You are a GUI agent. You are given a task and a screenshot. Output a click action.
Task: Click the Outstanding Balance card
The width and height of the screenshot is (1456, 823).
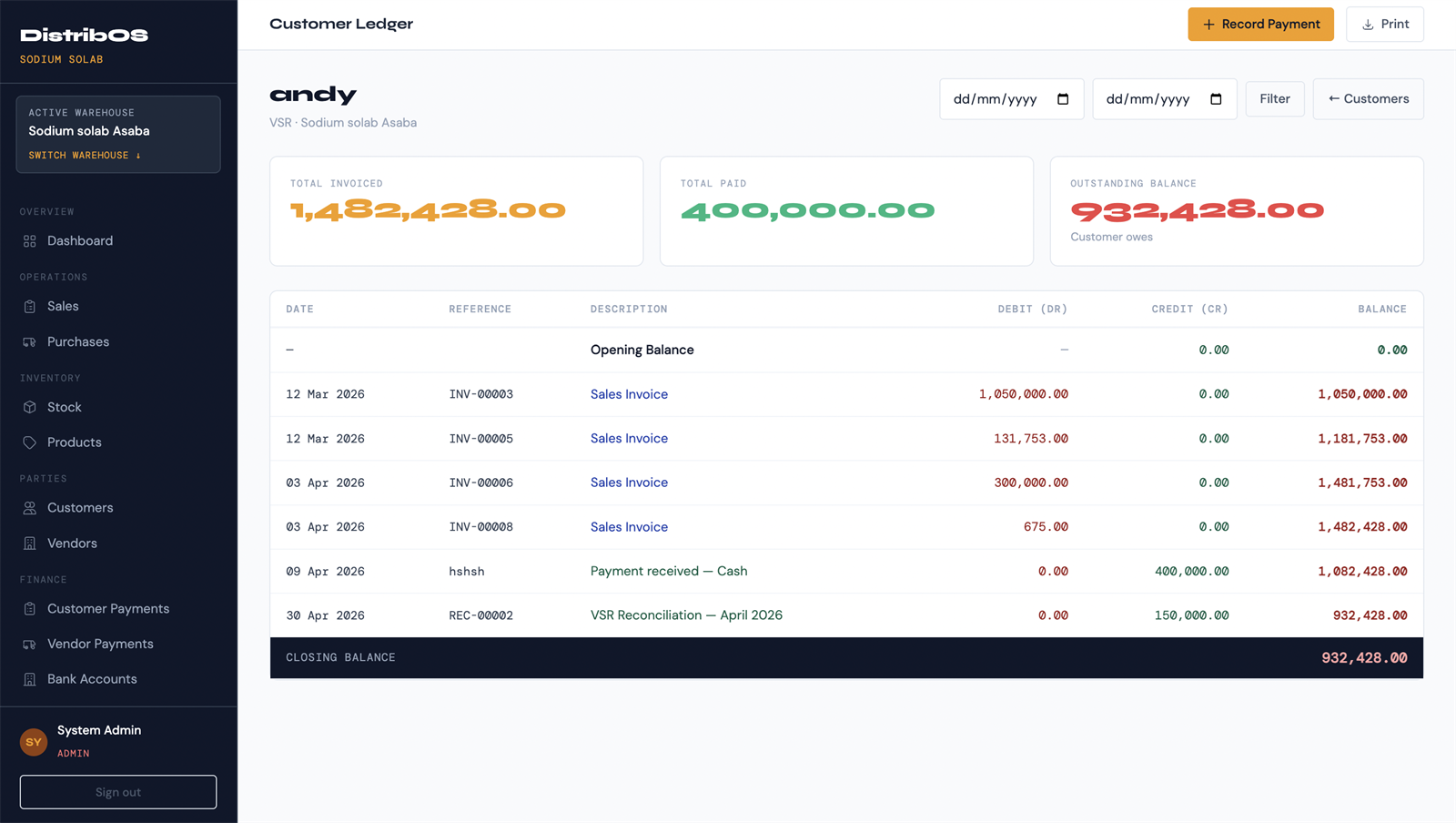click(x=1237, y=211)
